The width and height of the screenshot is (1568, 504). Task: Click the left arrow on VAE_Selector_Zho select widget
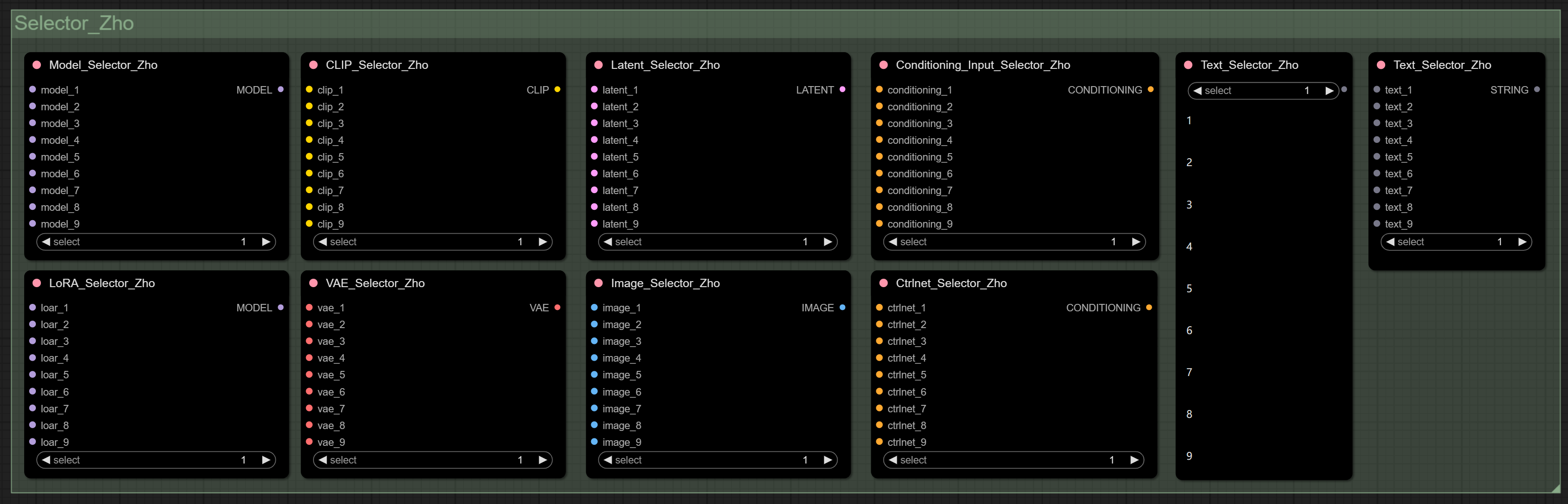[323, 460]
